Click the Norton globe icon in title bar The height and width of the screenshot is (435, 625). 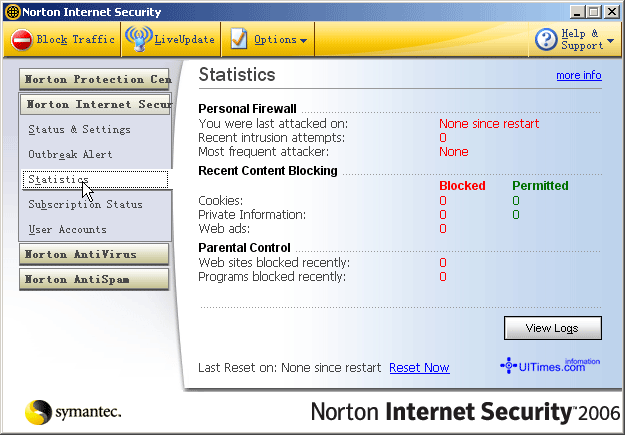12,12
